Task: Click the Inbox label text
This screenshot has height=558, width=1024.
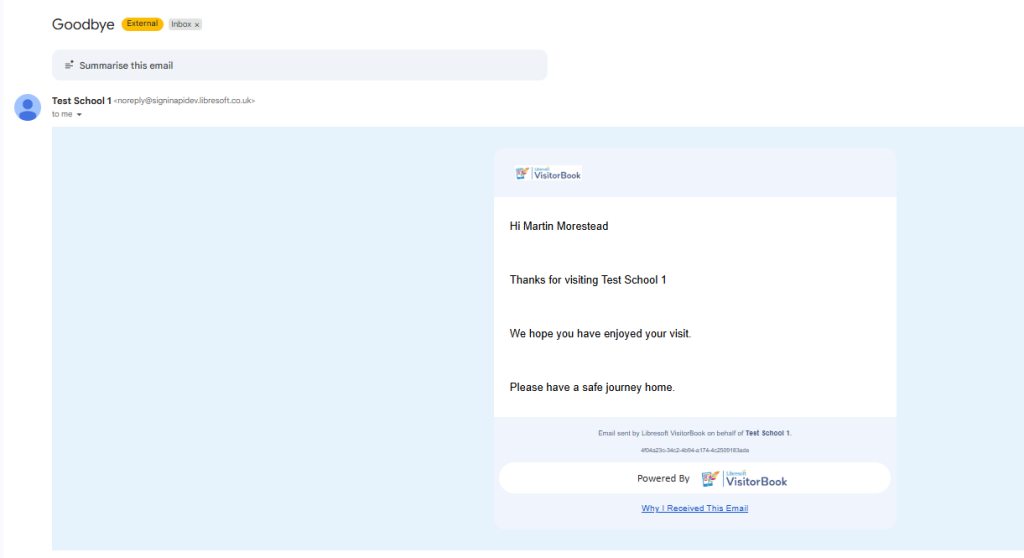Action: pyautogui.click(x=181, y=24)
